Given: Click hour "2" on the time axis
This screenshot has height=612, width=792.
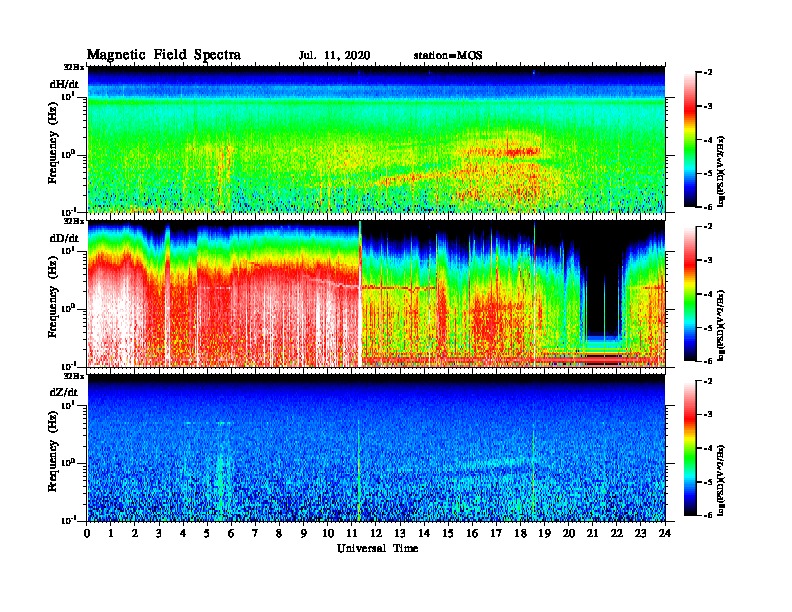Looking at the screenshot, I should 135,534.
